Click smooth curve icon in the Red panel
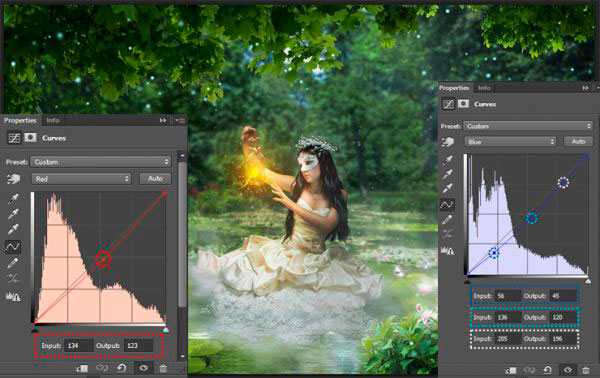Image resolution: width=600 pixels, height=378 pixels. pos(13,278)
